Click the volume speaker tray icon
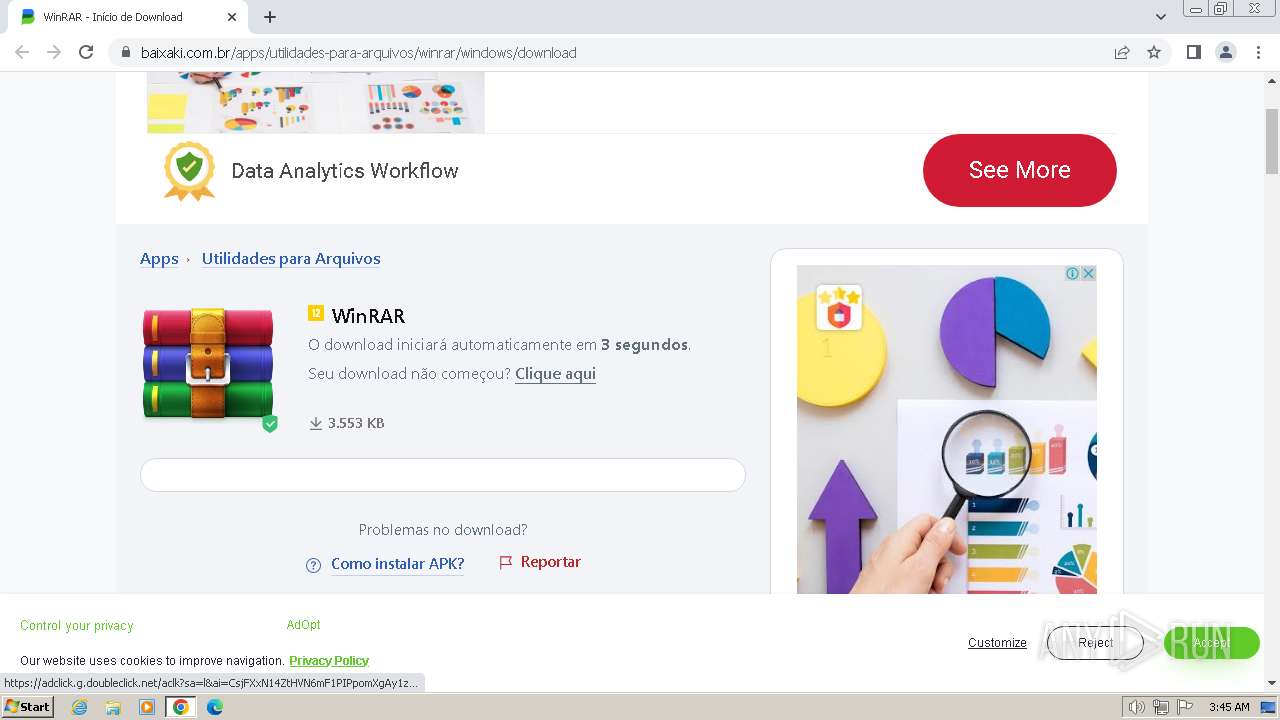The height and width of the screenshot is (720, 1280). pyautogui.click(x=1136, y=707)
